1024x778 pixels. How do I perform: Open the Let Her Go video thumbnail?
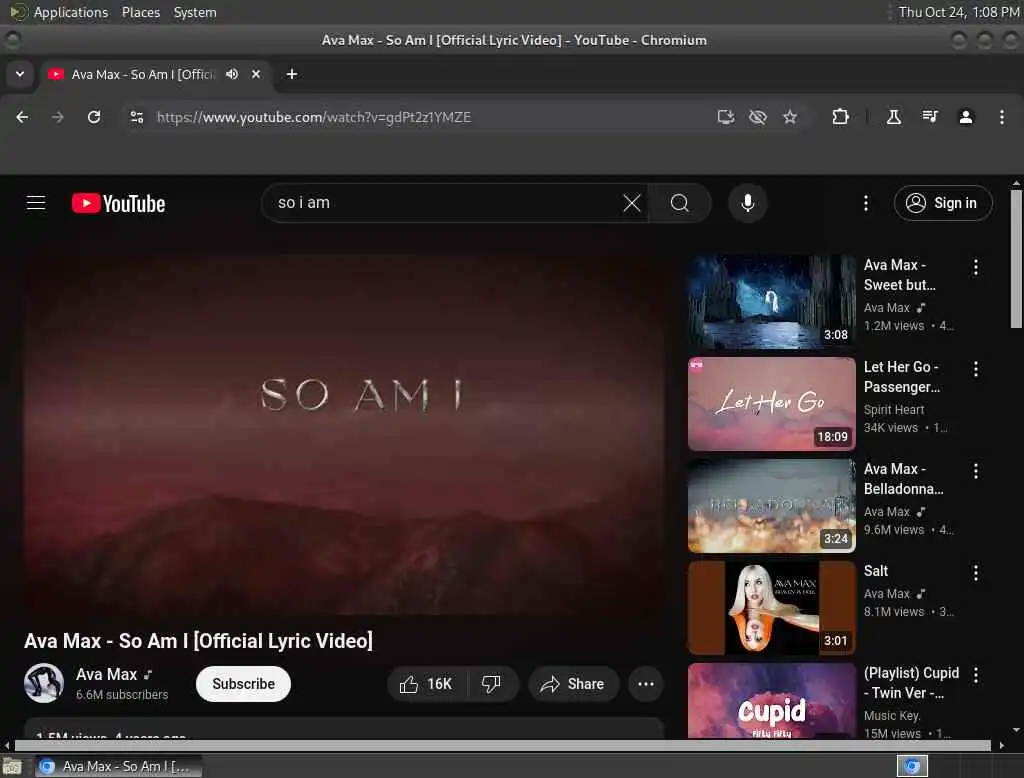(x=771, y=404)
